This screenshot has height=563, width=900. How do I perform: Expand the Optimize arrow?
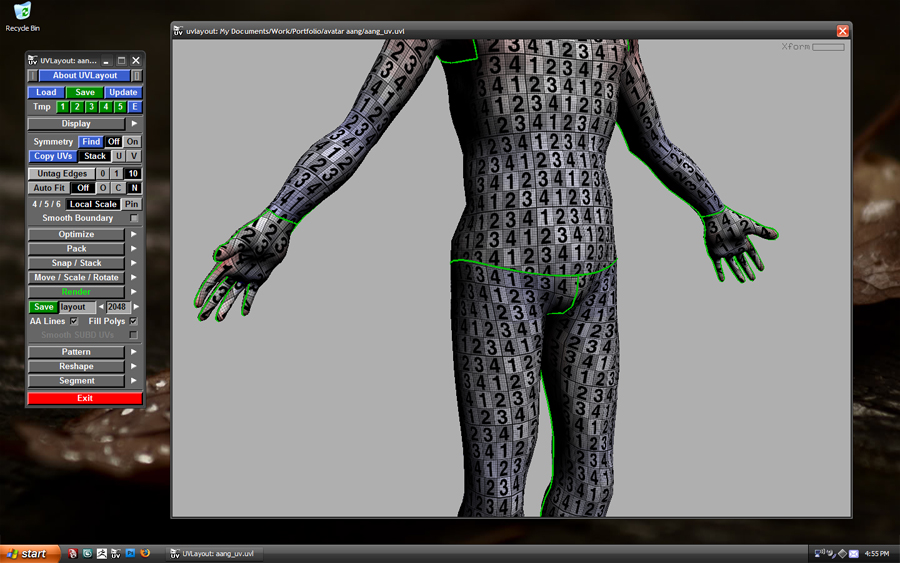134,234
